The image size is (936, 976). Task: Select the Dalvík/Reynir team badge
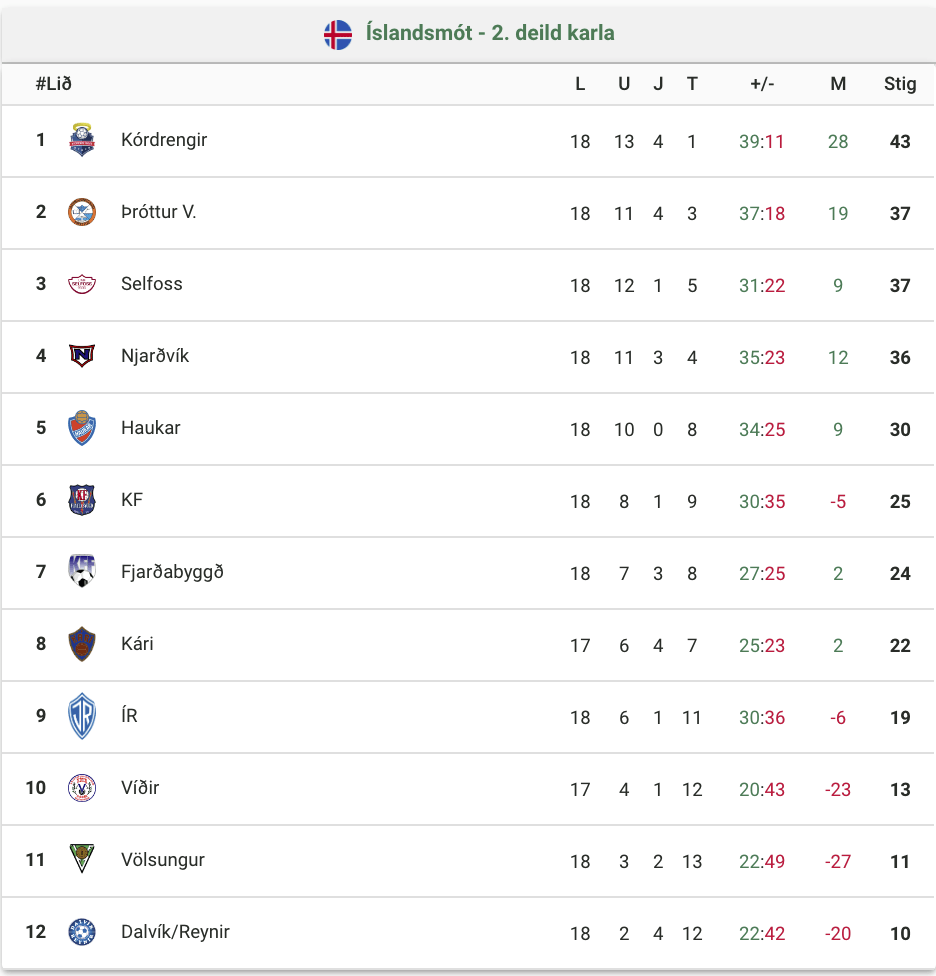(x=82, y=932)
